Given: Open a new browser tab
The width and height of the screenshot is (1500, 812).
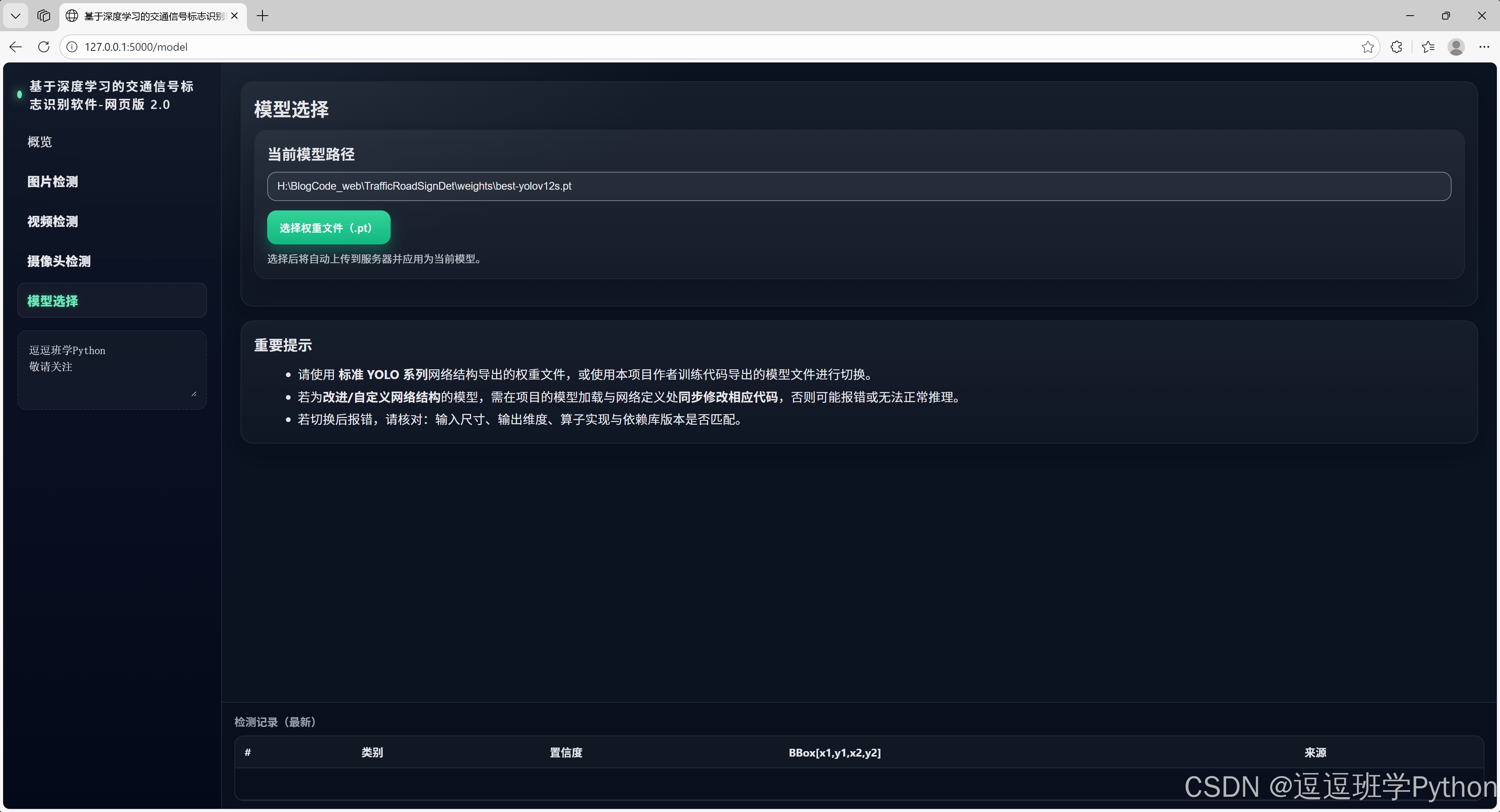Looking at the screenshot, I should (x=262, y=16).
